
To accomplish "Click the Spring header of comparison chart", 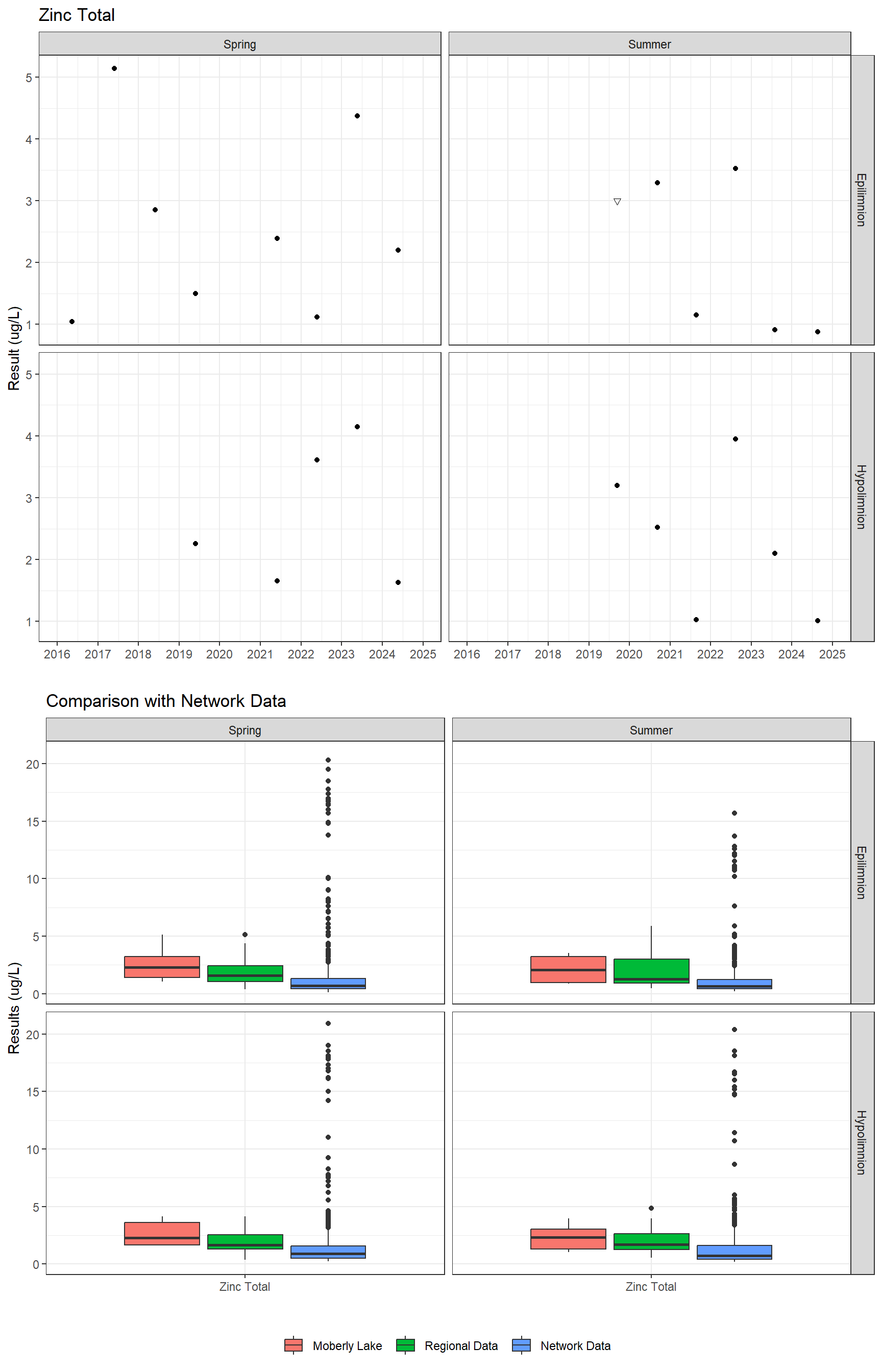I will (x=245, y=730).
